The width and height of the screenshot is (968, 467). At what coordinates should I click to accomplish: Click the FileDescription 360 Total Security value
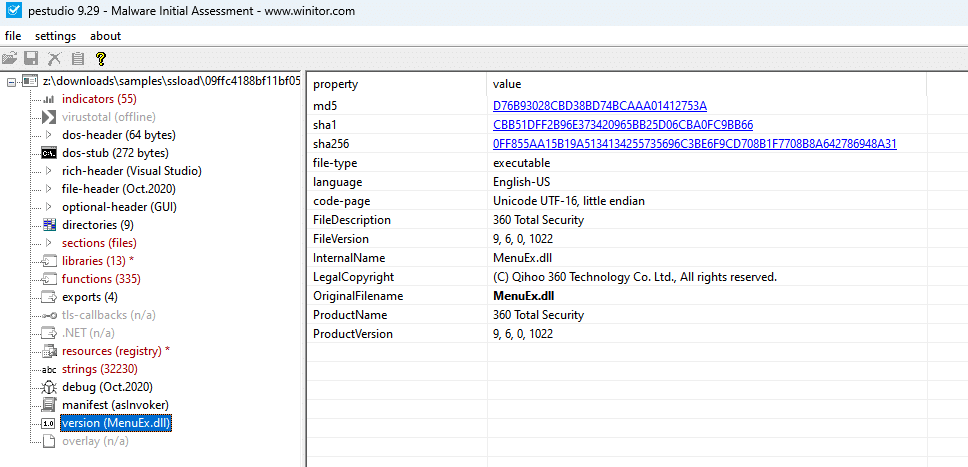(x=538, y=220)
